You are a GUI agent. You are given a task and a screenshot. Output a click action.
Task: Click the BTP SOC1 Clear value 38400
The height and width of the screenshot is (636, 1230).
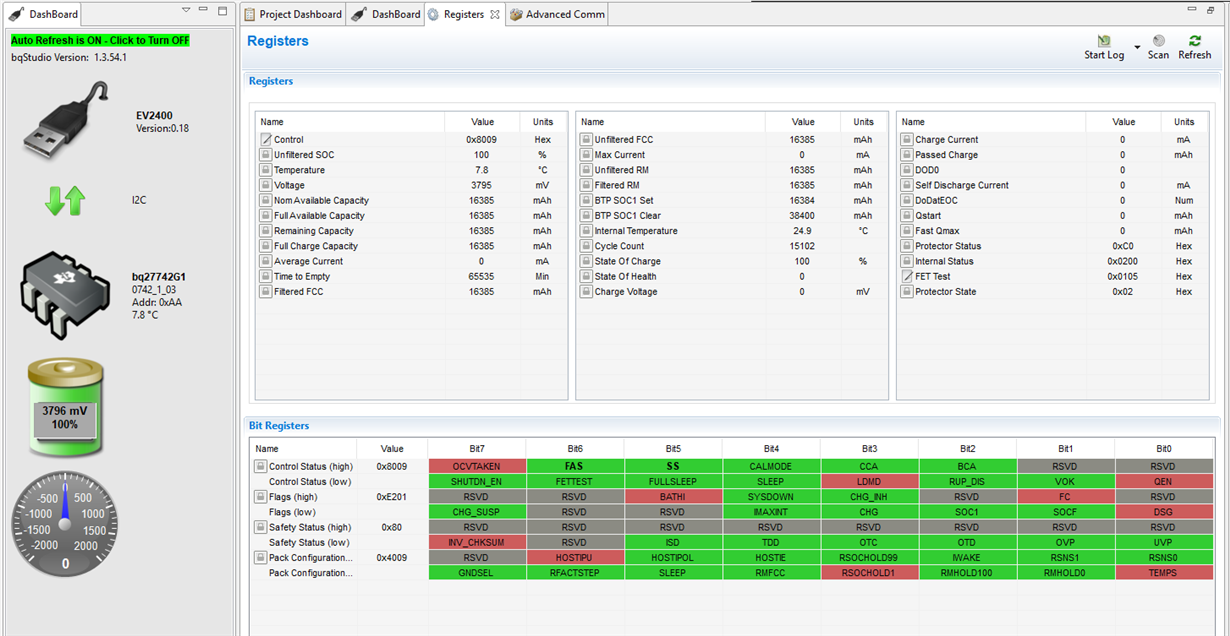coord(802,216)
